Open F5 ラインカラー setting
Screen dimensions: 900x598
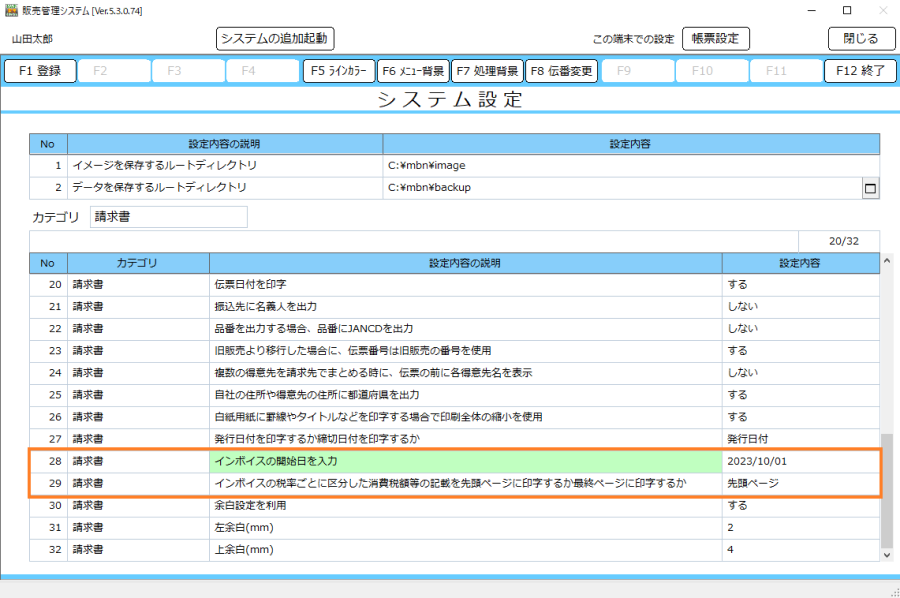click(x=339, y=71)
